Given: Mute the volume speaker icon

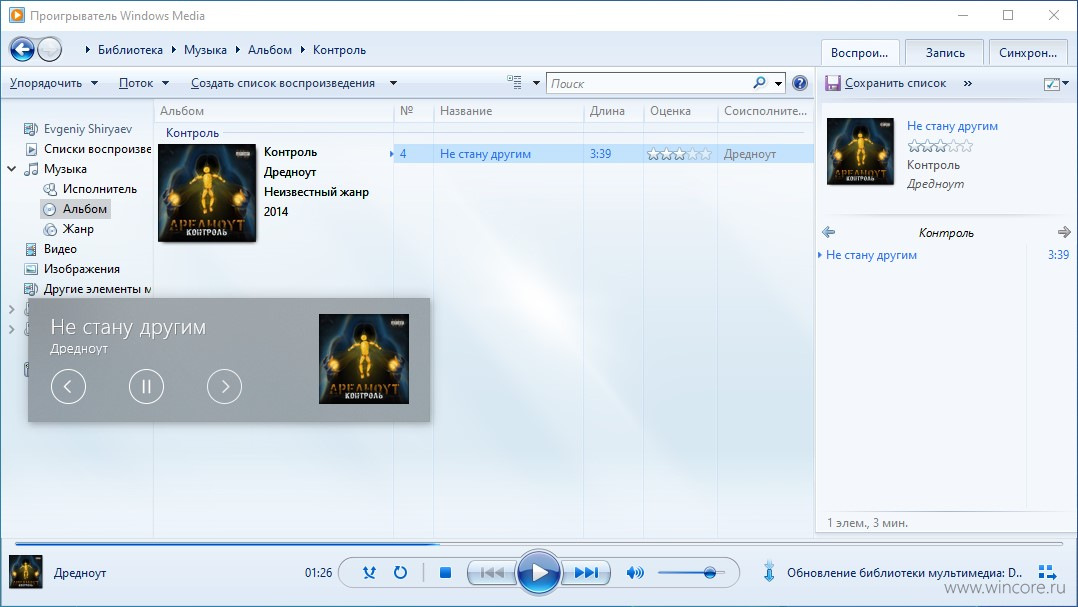Looking at the screenshot, I should (x=635, y=573).
